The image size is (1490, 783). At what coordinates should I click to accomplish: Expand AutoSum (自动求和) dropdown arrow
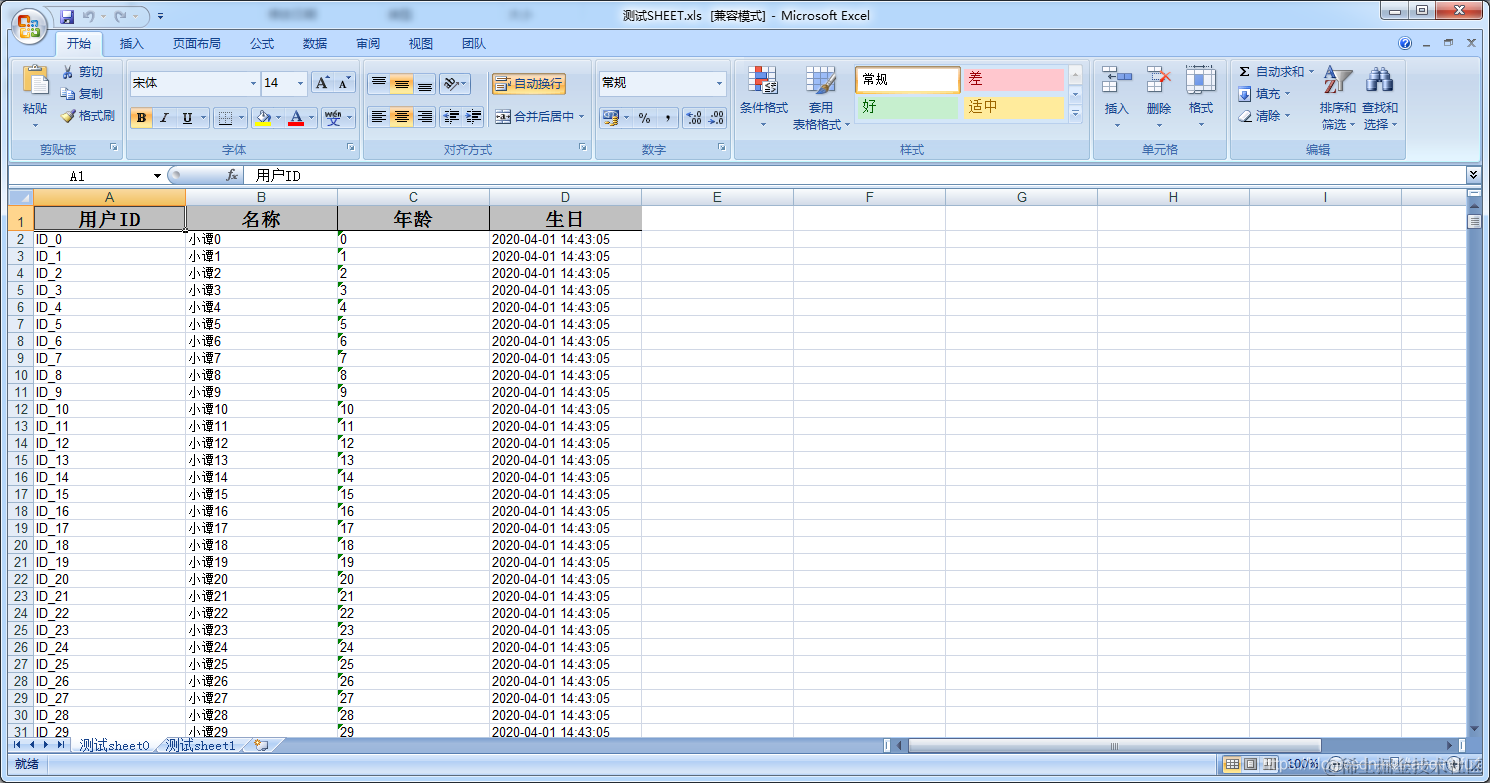point(1311,72)
